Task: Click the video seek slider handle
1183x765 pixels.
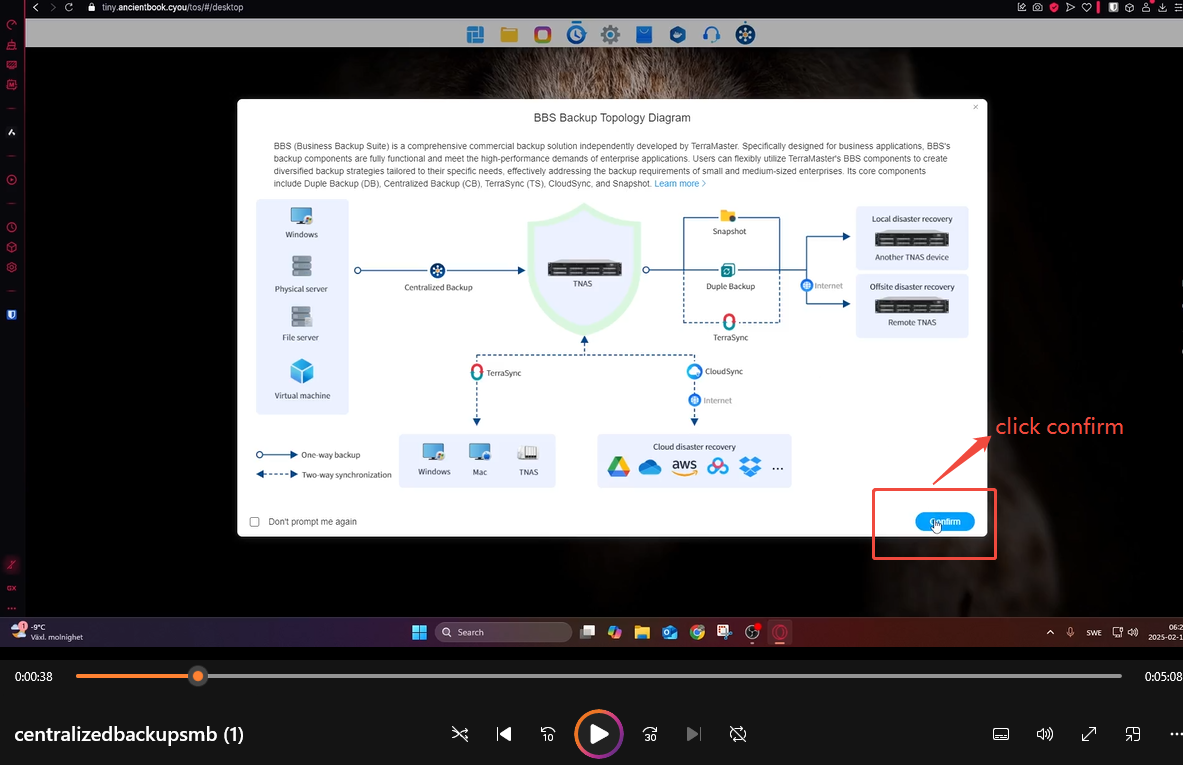Action: pyautogui.click(x=198, y=676)
